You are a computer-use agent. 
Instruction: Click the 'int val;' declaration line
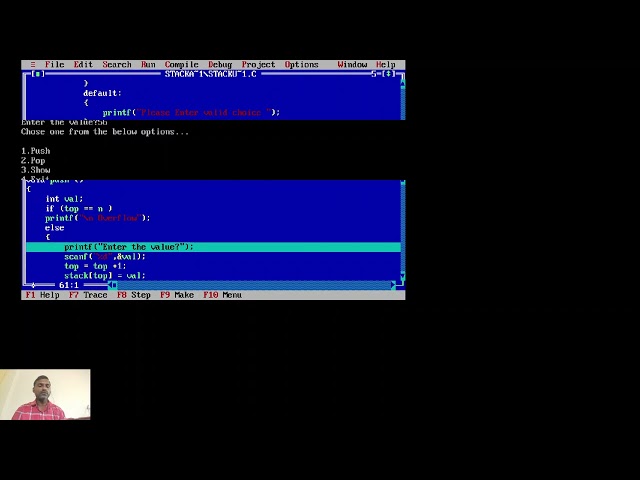[64, 199]
